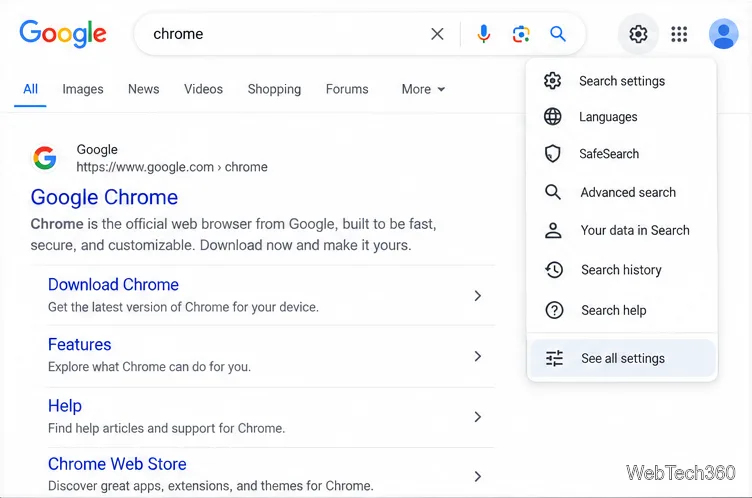This screenshot has height=498, width=752.
Task: Switch to the Videos tab
Action: pos(203,89)
